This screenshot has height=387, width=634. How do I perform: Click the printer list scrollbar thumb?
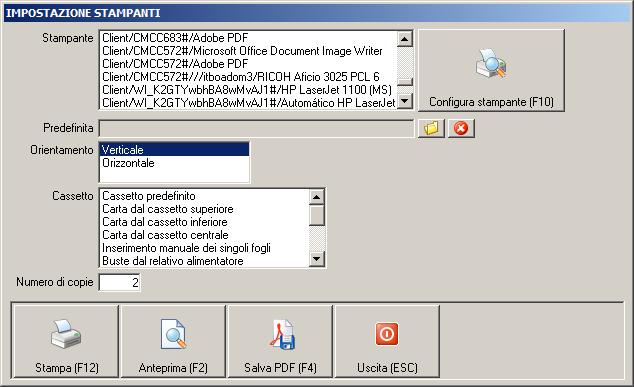(405, 82)
